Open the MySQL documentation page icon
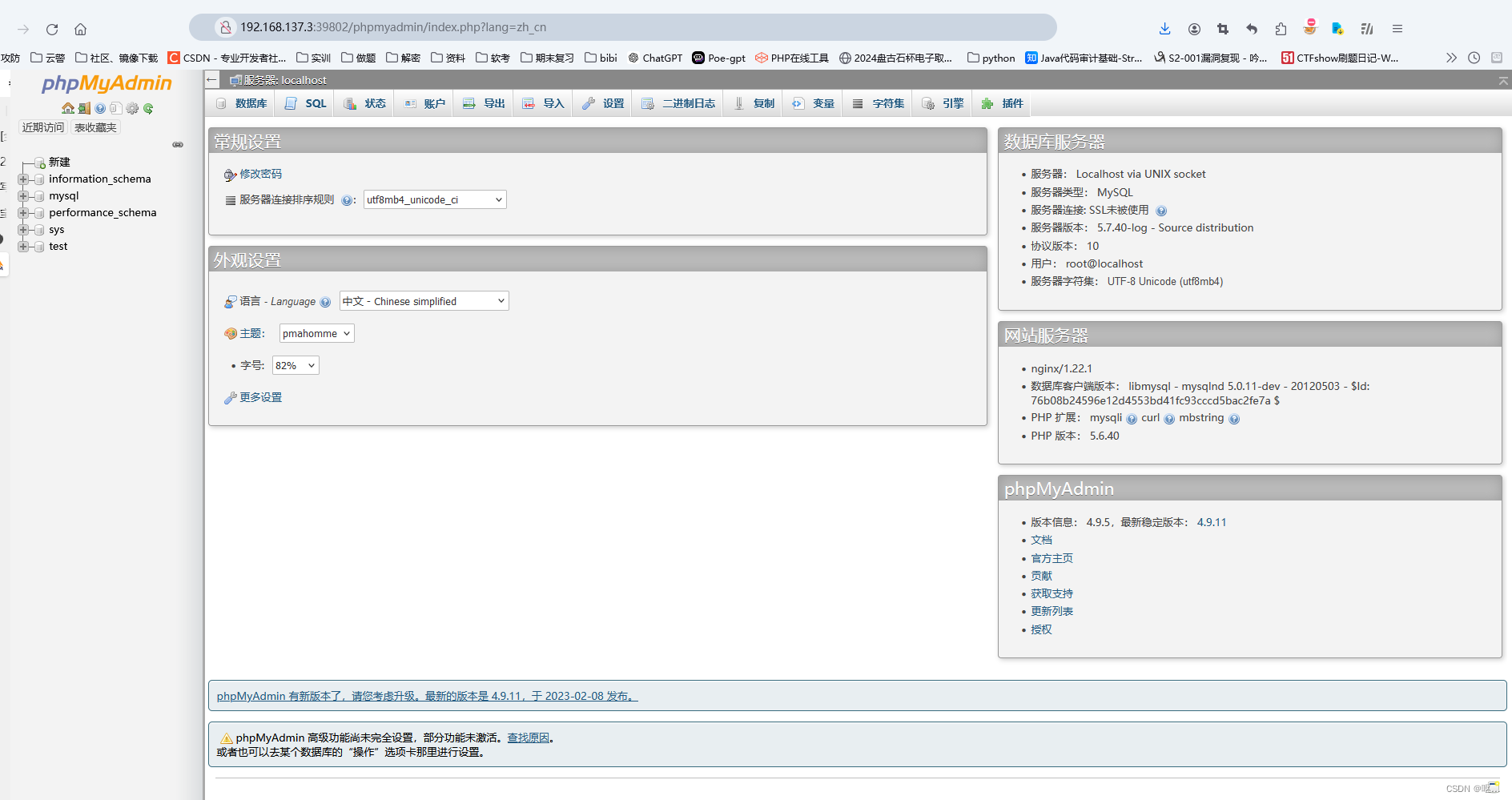The image size is (1512, 800). pyautogui.click(x=116, y=108)
